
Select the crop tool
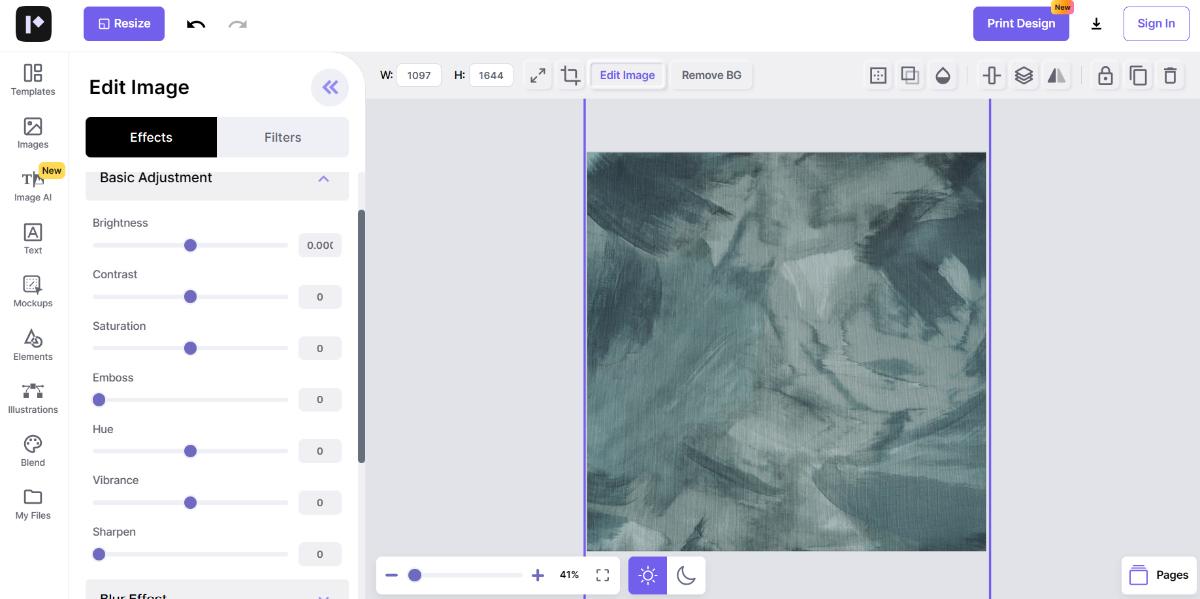(570, 75)
